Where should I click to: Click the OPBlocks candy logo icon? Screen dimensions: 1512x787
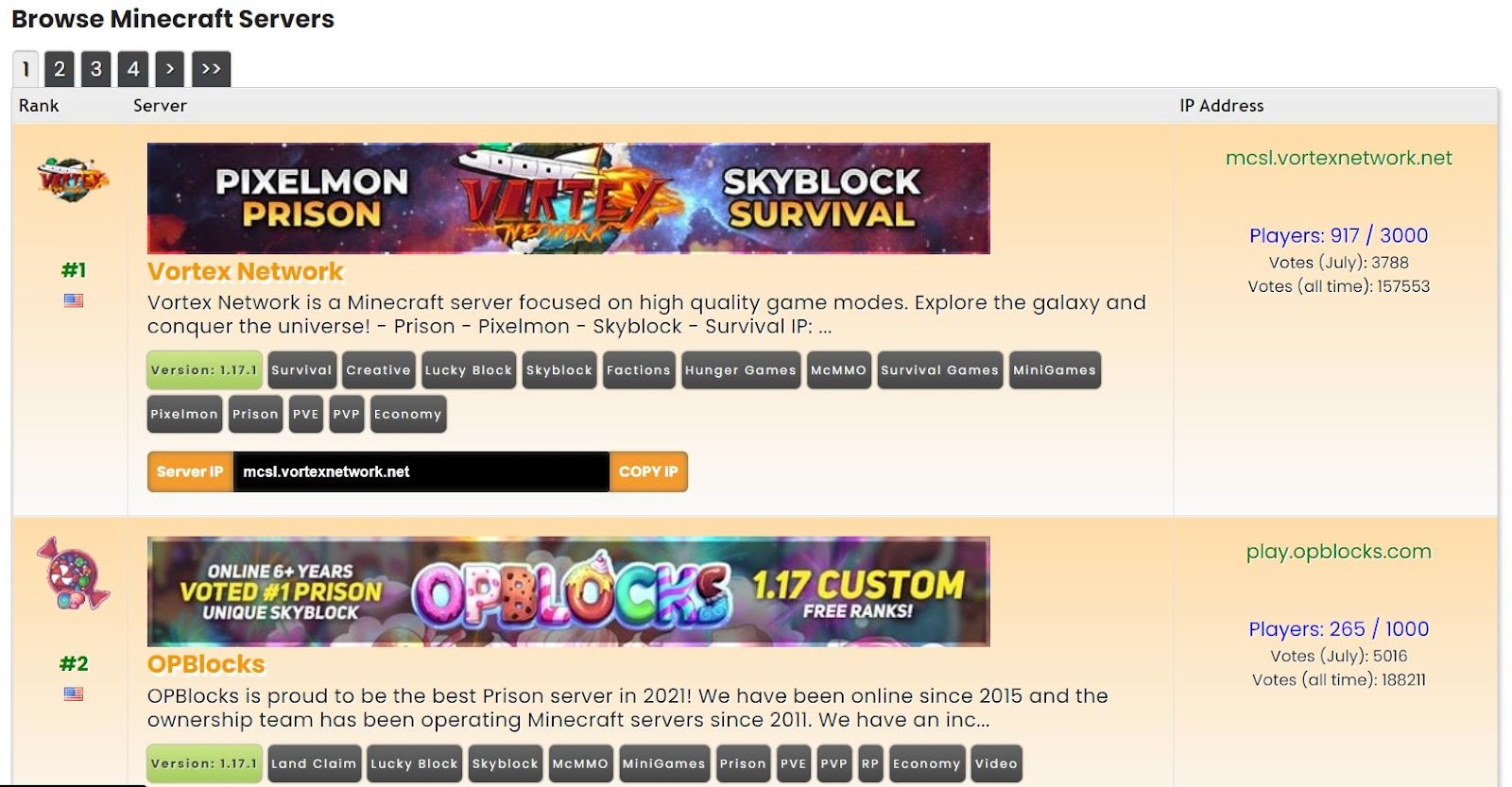pos(74,573)
